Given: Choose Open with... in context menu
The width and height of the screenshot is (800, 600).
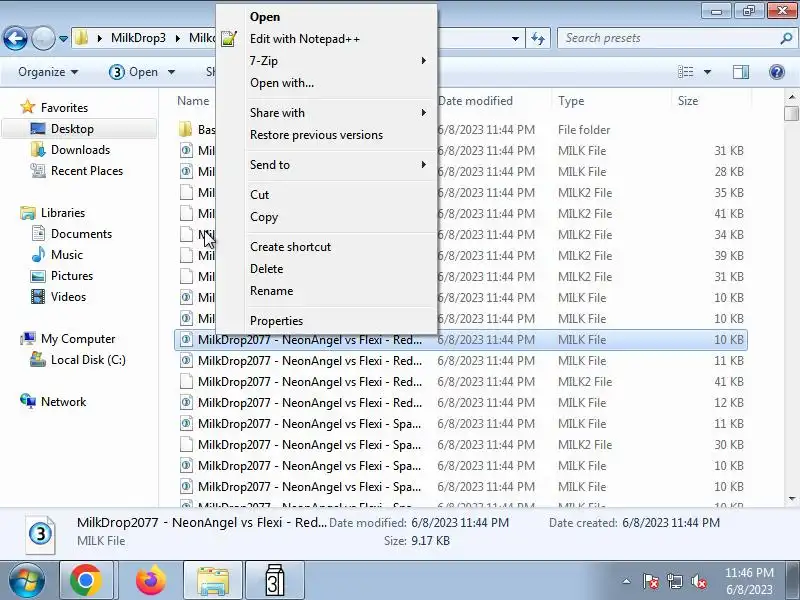Looking at the screenshot, I should pyautogui.click(x=327, y=83).
